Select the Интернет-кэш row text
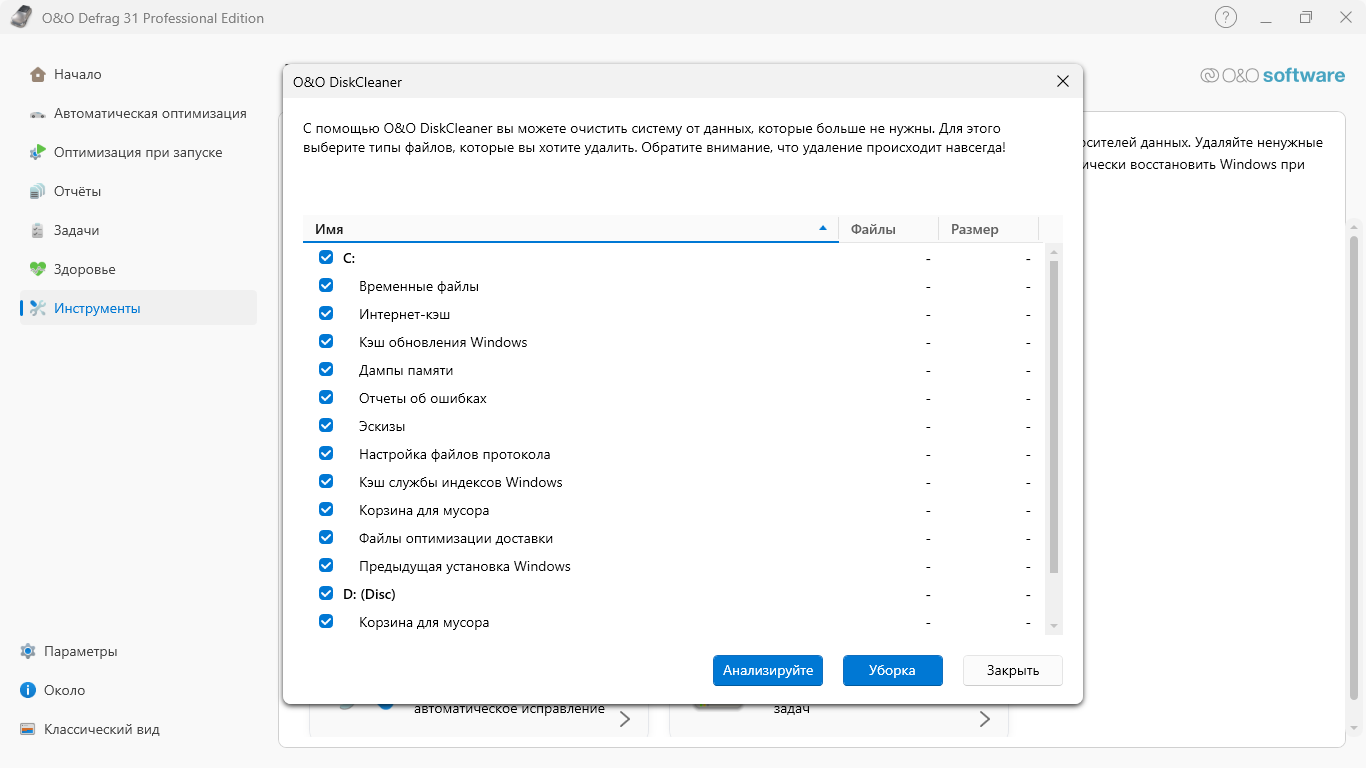The image size is (1366, 768). coord(405,314)
